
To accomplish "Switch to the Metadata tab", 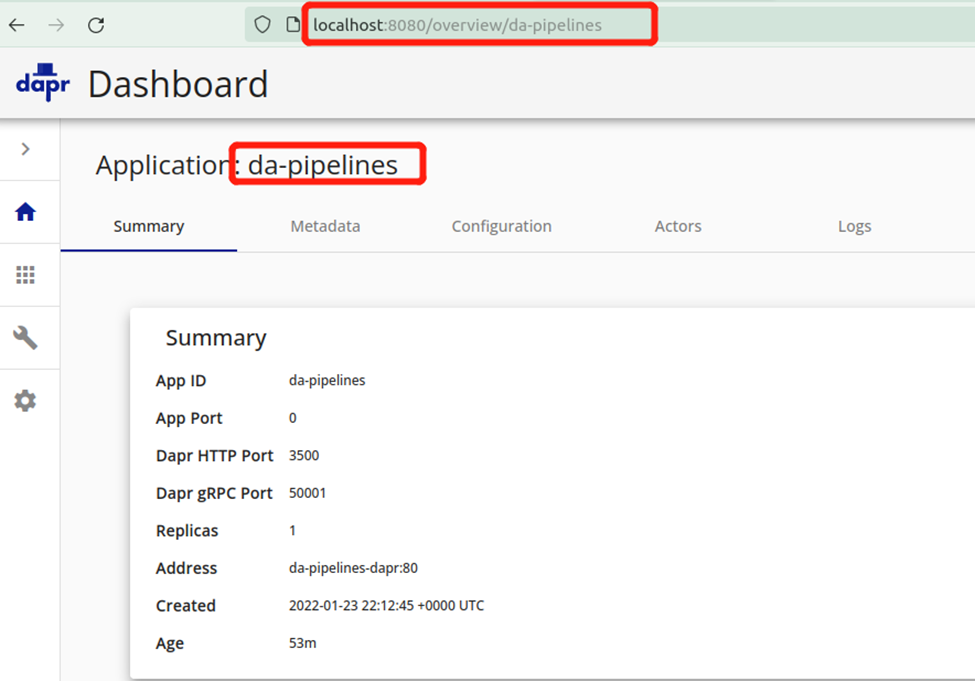I will pos(325,226).
